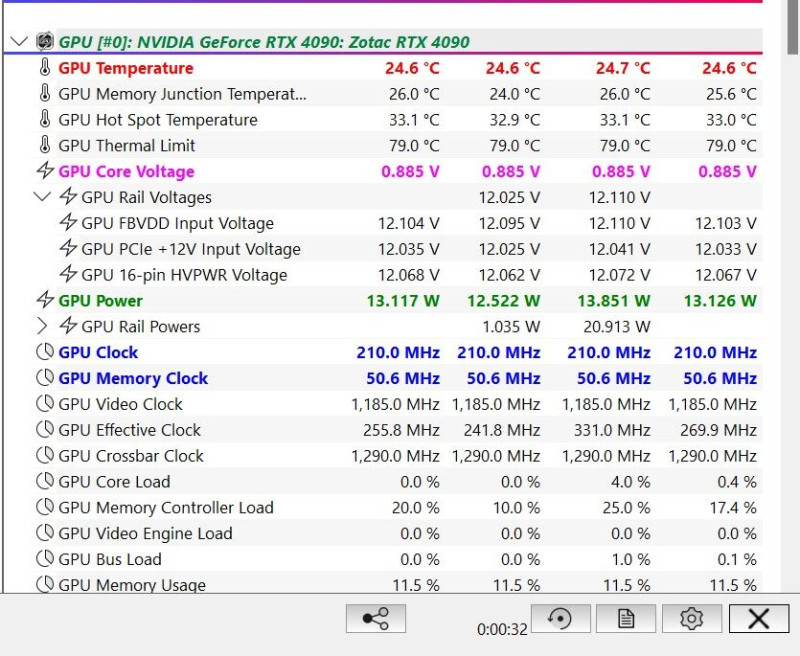Select the GPU Video Clock row label

120,405
